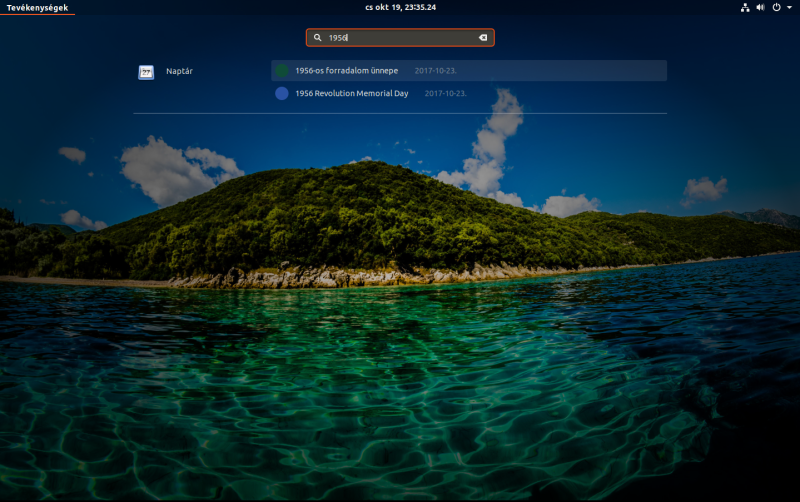The width and height of the screenshot is (800, 502).
Task: Focus the search field containing 1956
Action: (400, 37)
